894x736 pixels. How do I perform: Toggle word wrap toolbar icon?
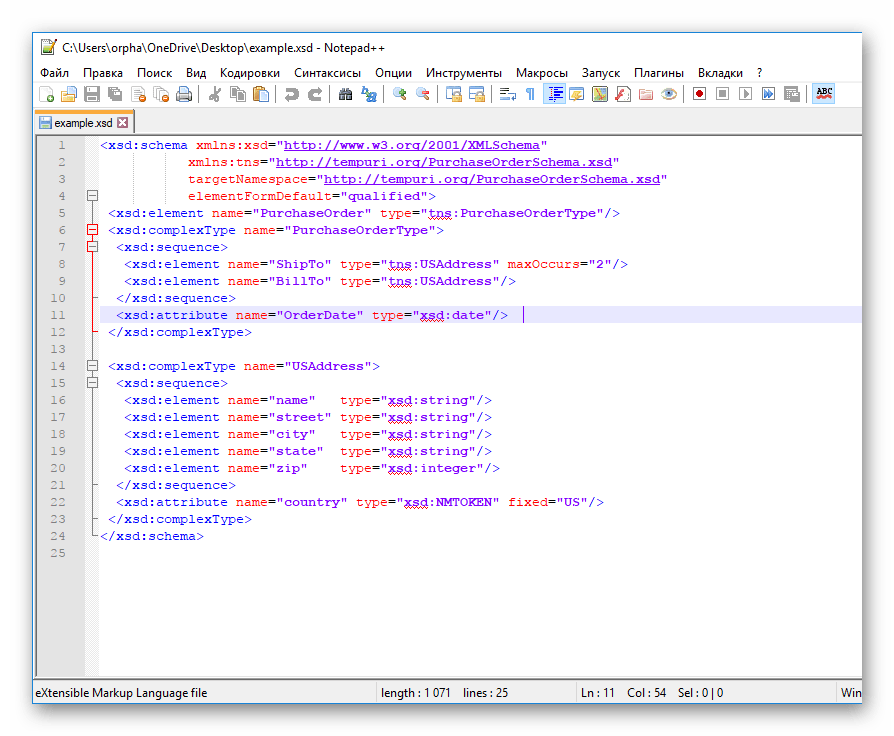[507, 94]
